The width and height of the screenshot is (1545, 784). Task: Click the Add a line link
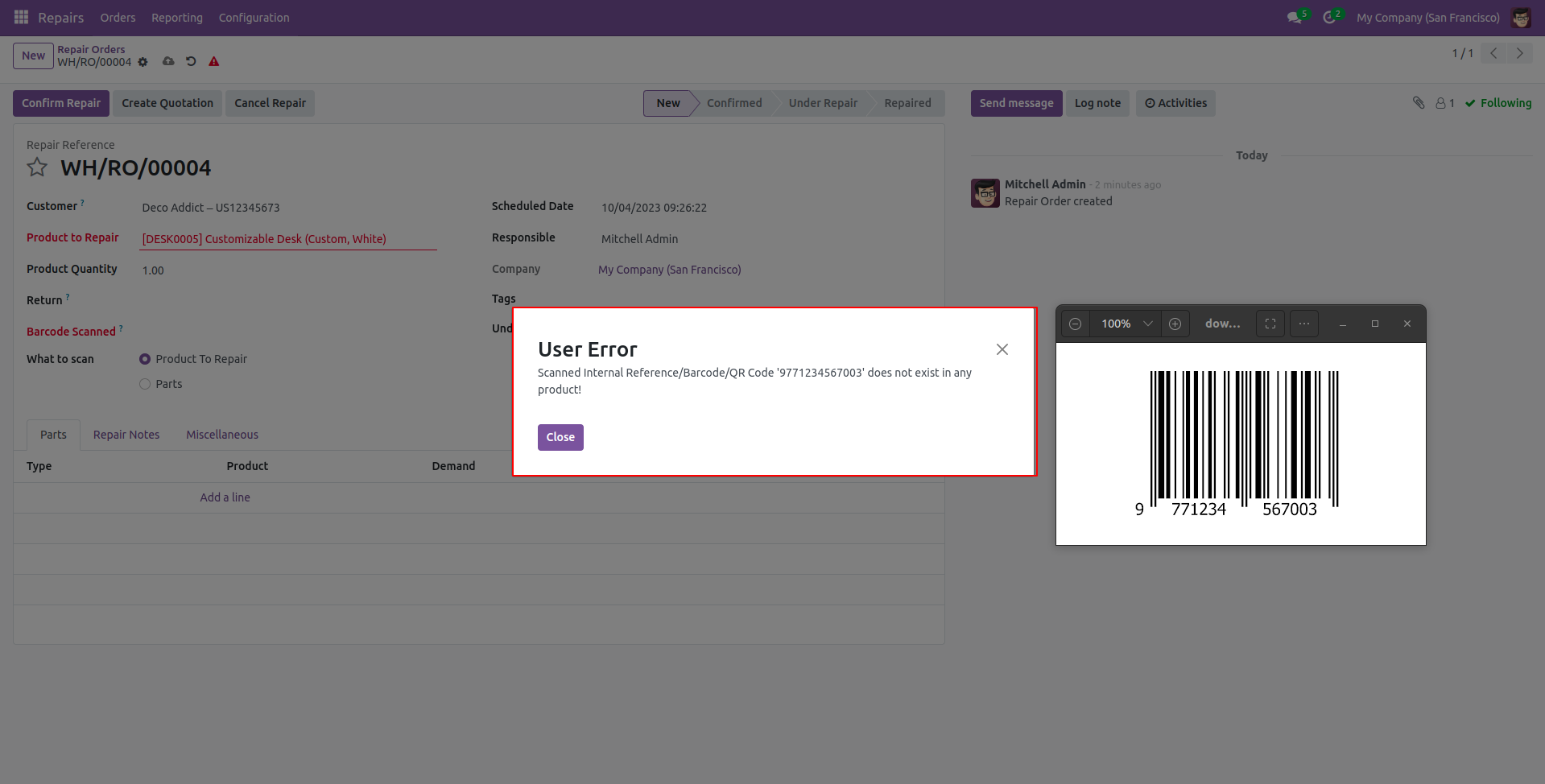click(x=225, y=497)
